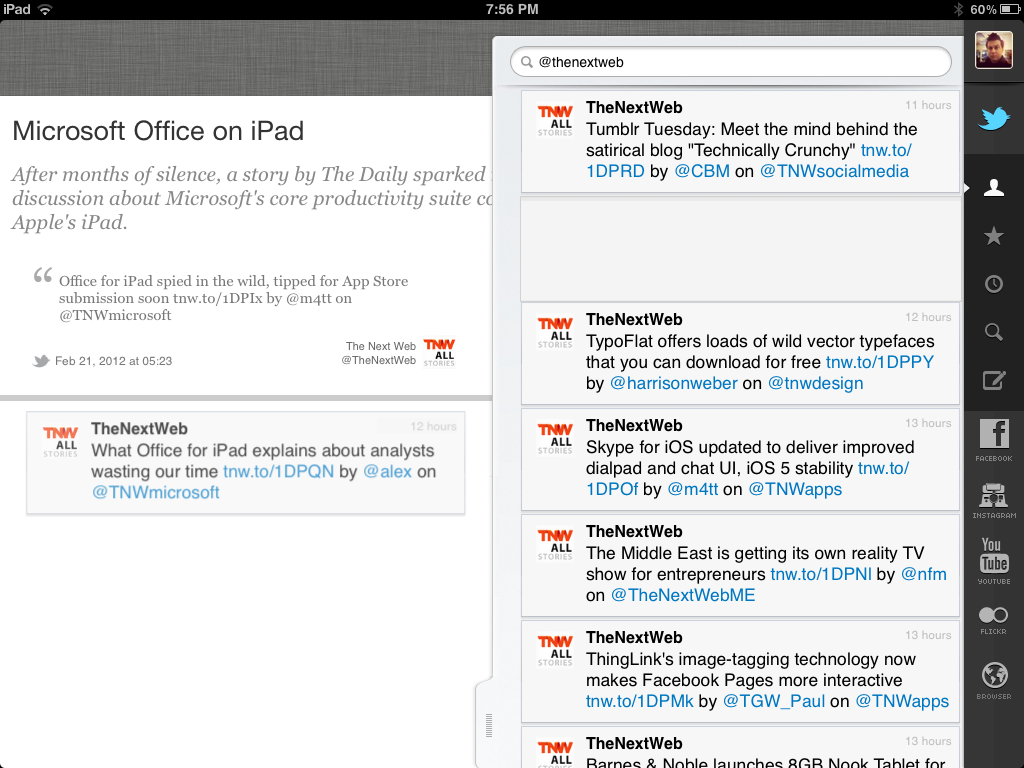Open @alex mention link

click(x=387, y=472)
